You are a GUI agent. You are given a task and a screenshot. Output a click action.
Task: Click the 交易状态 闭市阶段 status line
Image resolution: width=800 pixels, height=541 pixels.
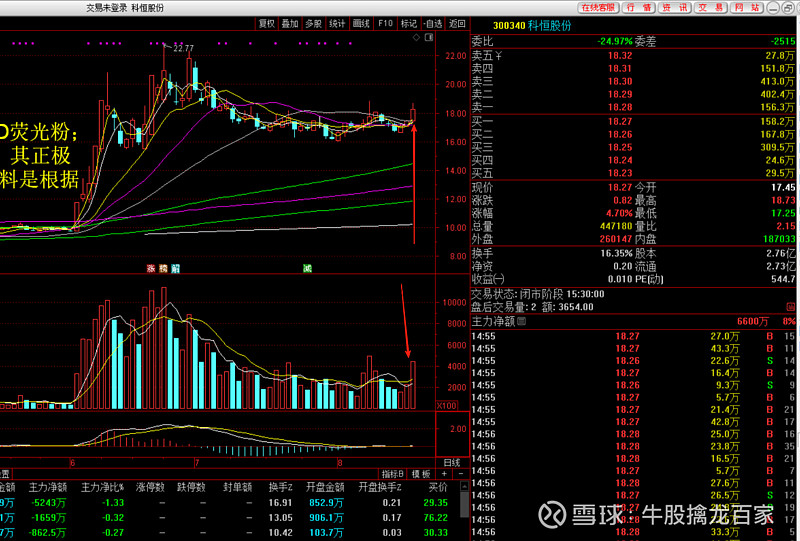click(x=538, y=294)
